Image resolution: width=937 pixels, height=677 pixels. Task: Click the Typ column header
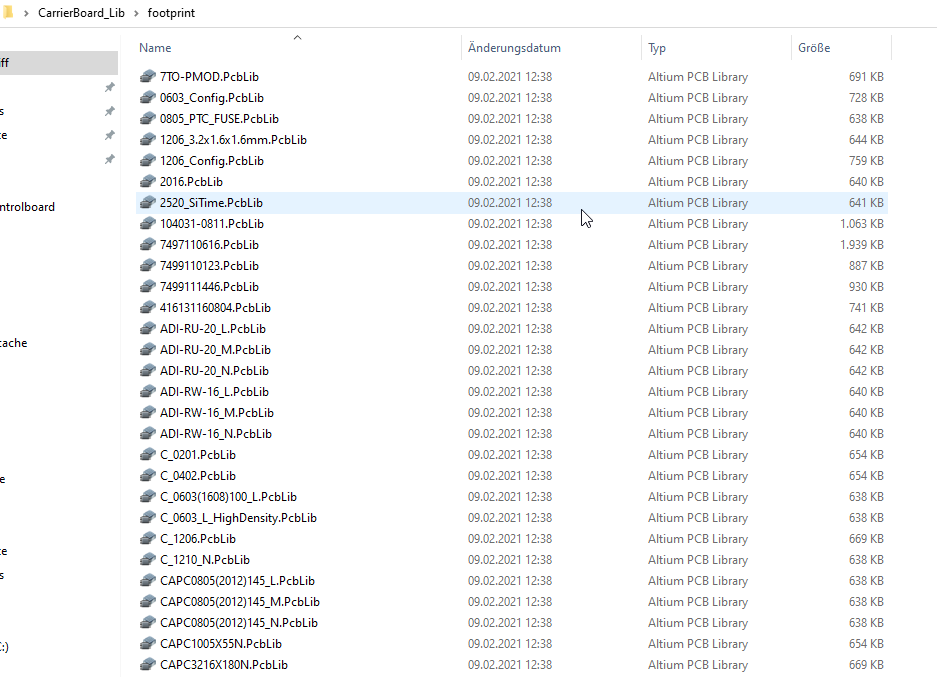pyautogui.click(x=657, y=48)
